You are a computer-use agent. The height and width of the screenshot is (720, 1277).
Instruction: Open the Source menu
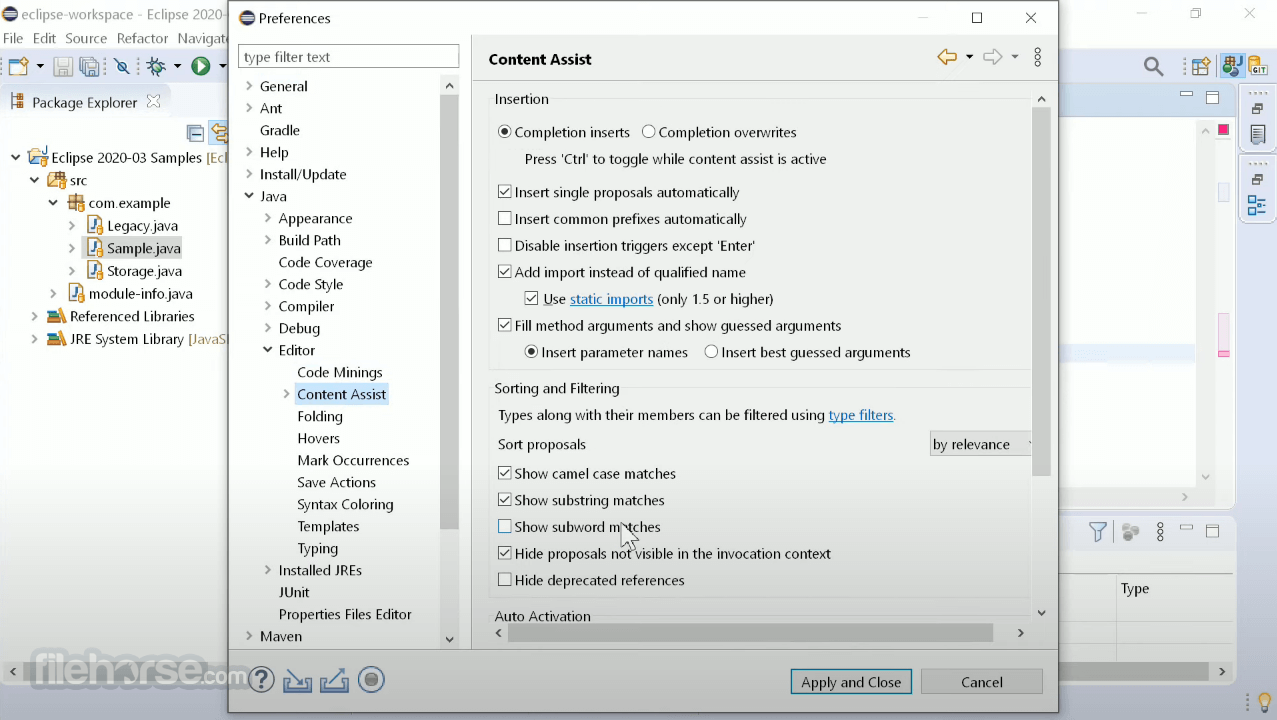pos(86,38)
